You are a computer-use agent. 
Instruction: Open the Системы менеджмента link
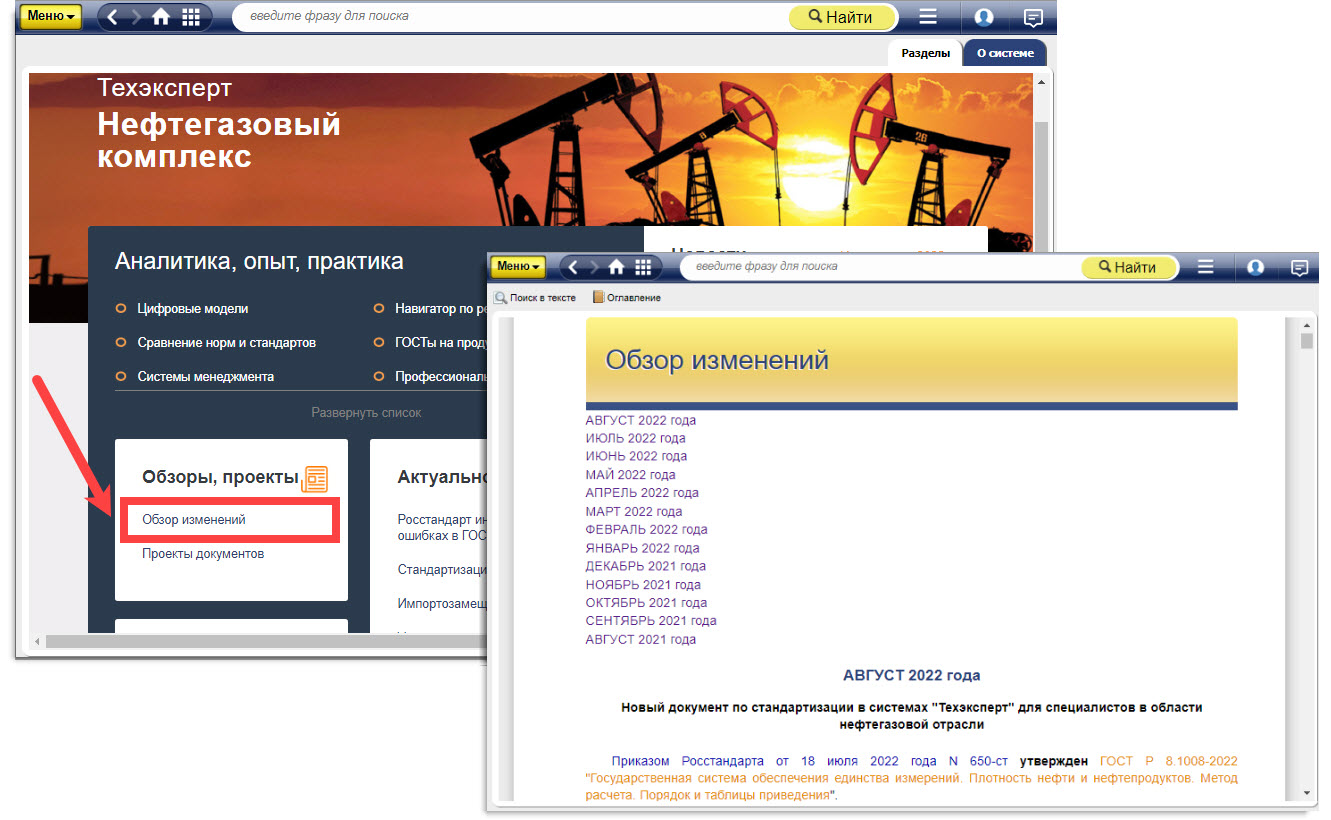coord(206,377)
